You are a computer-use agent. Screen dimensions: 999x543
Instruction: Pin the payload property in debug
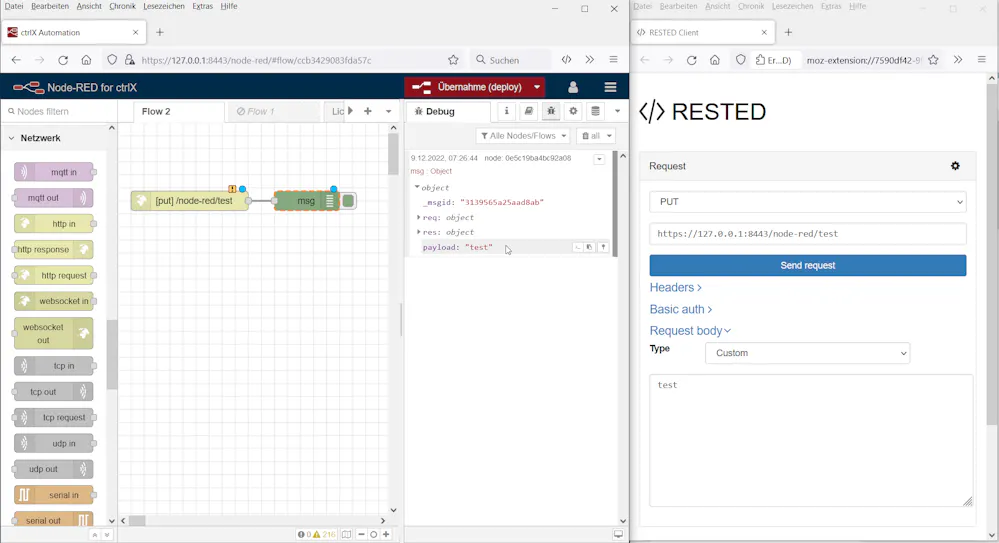[603, 247]
